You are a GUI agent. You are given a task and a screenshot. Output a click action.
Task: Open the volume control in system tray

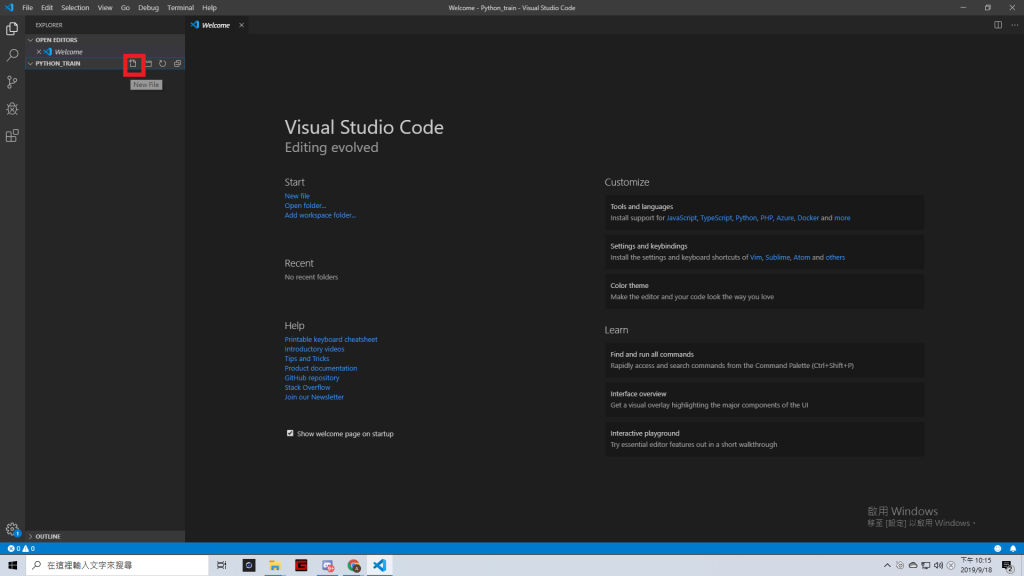point(938,566)
